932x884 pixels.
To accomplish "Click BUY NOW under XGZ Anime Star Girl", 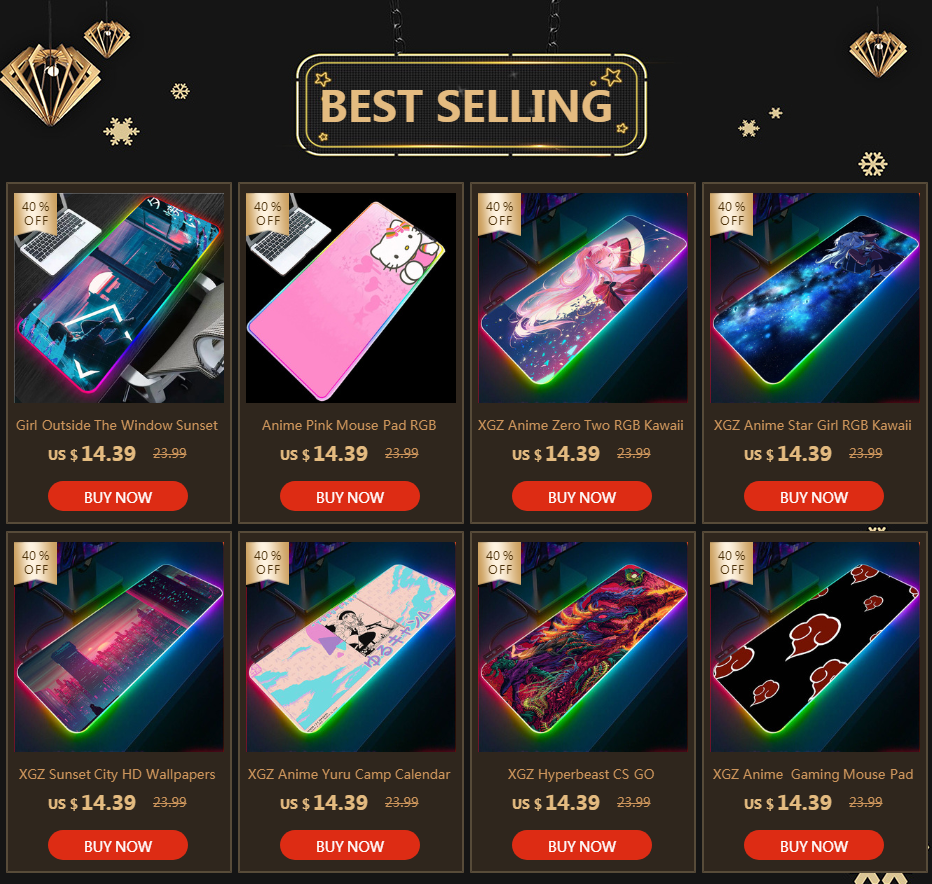I will click(x=813, y=496).
